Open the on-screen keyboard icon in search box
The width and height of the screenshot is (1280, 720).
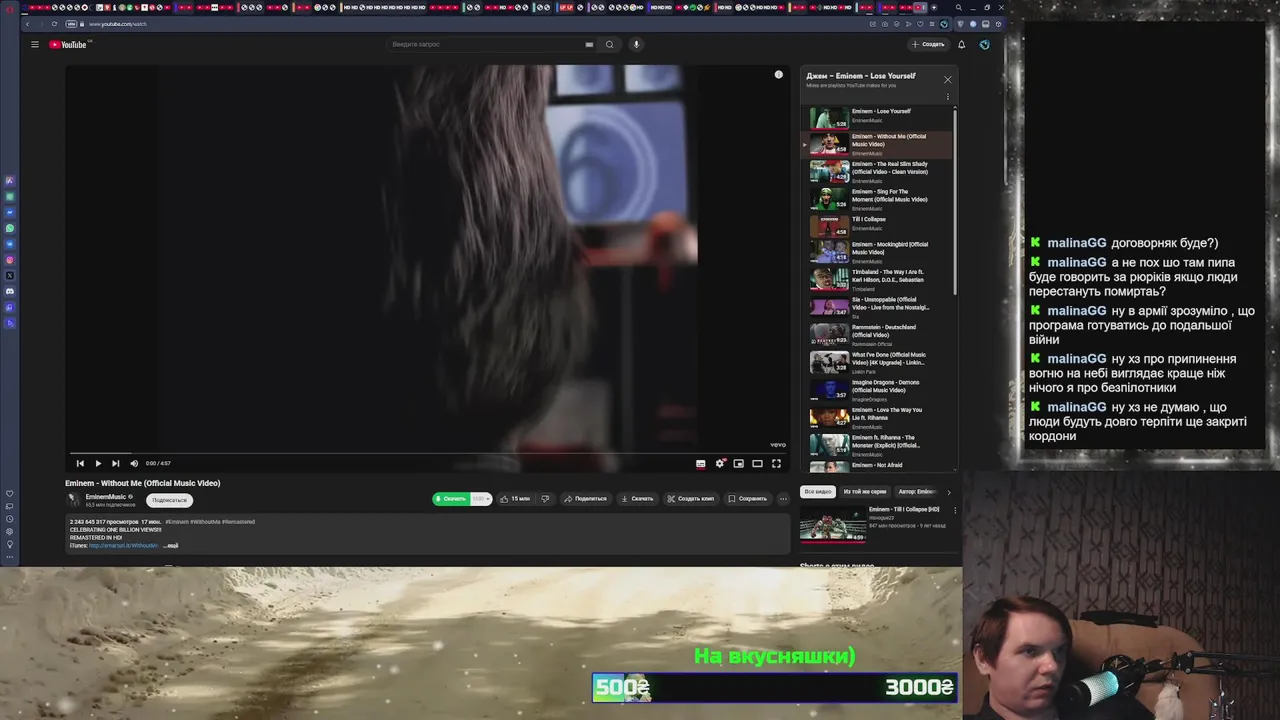click(x=589, y=44)
